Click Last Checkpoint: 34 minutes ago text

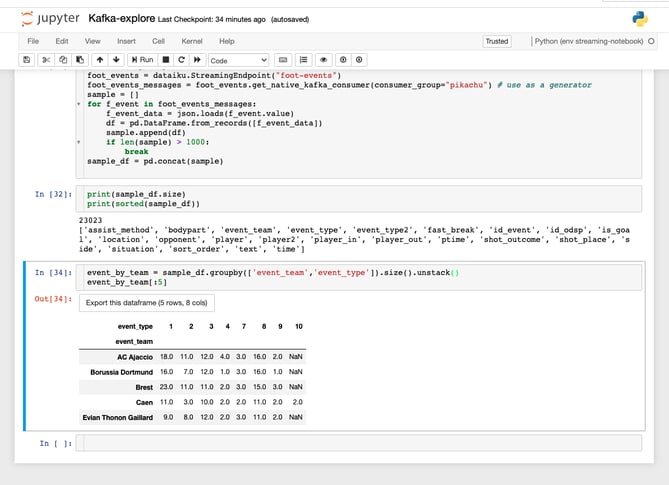coord(212,20)
